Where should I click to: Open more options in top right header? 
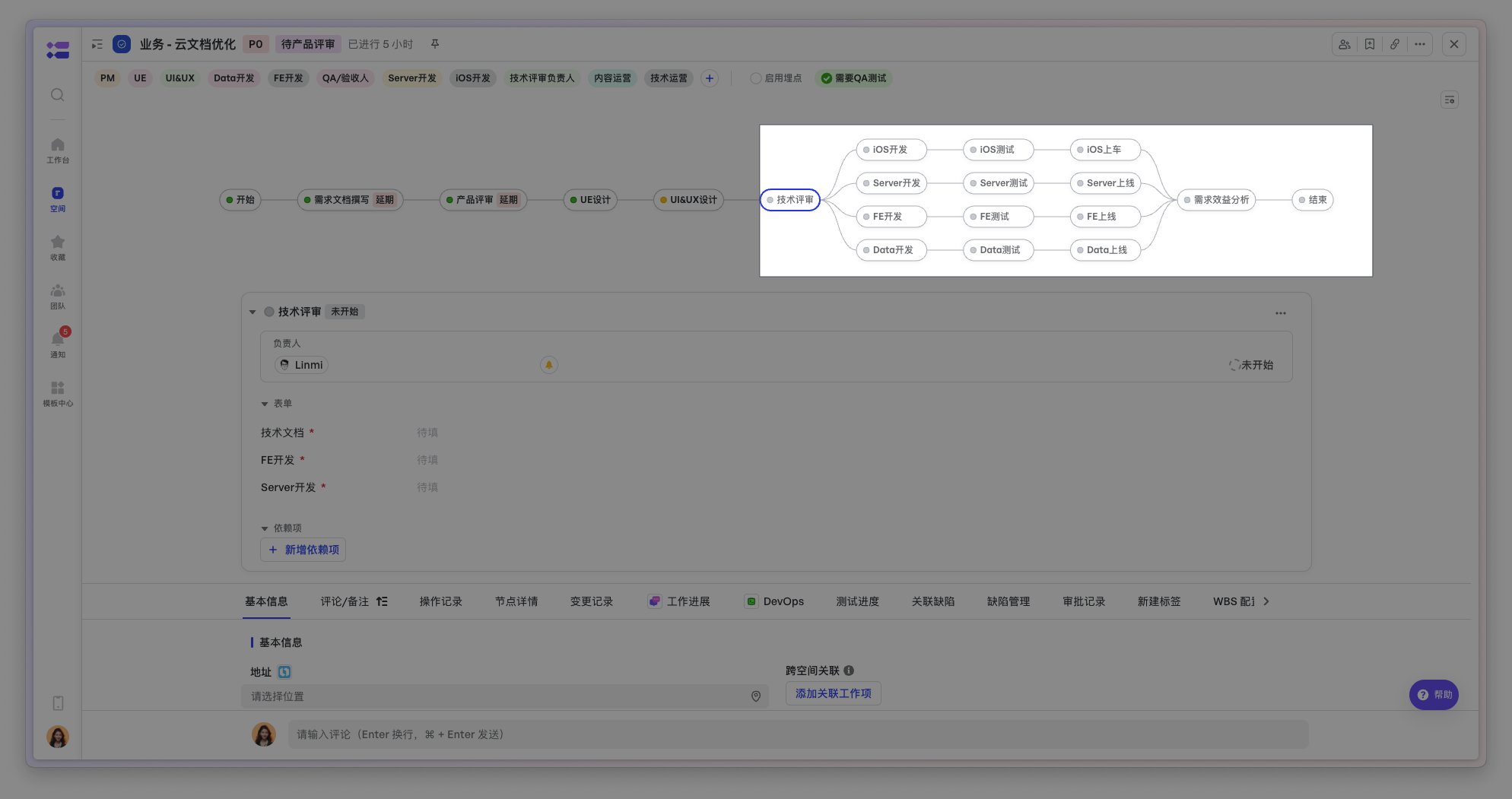pos(1420,44)
